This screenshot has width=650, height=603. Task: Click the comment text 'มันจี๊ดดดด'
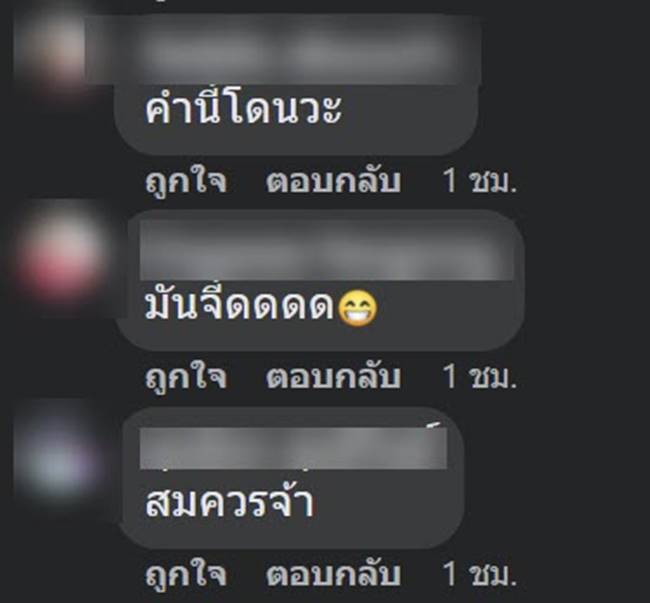[240, 305]
